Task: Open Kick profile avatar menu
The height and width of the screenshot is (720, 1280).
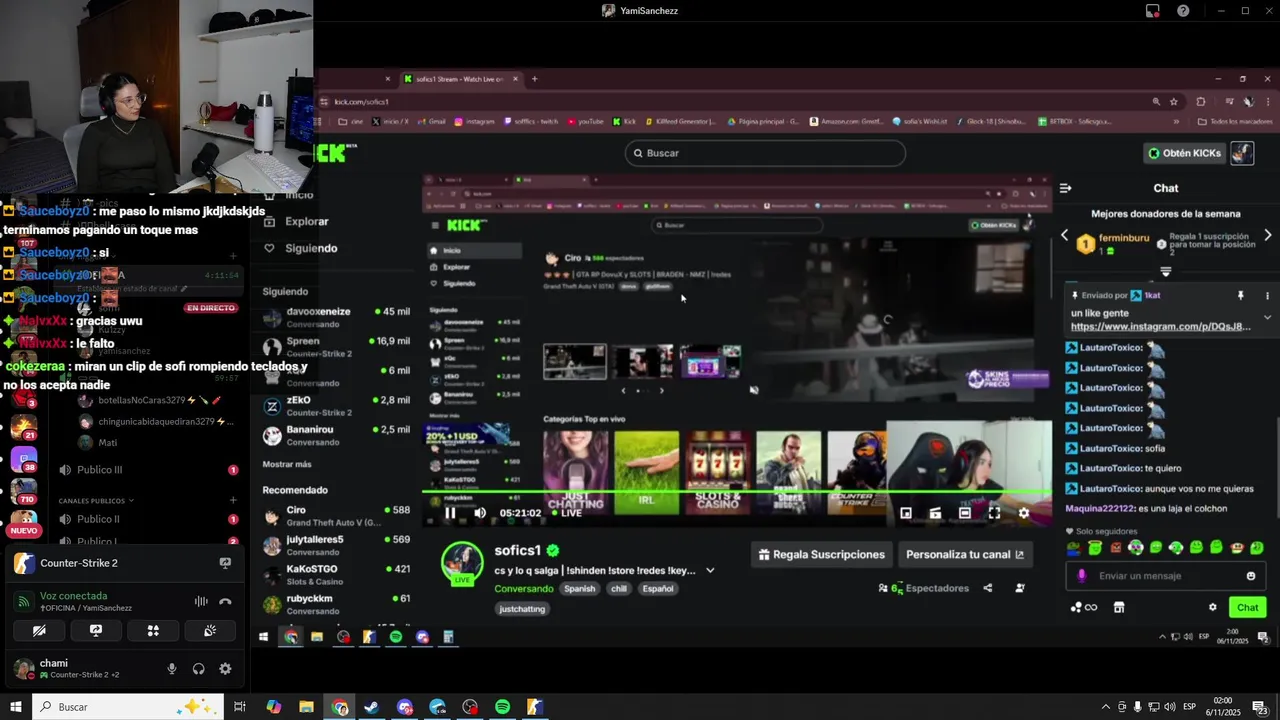Action: click(1242, 153)
